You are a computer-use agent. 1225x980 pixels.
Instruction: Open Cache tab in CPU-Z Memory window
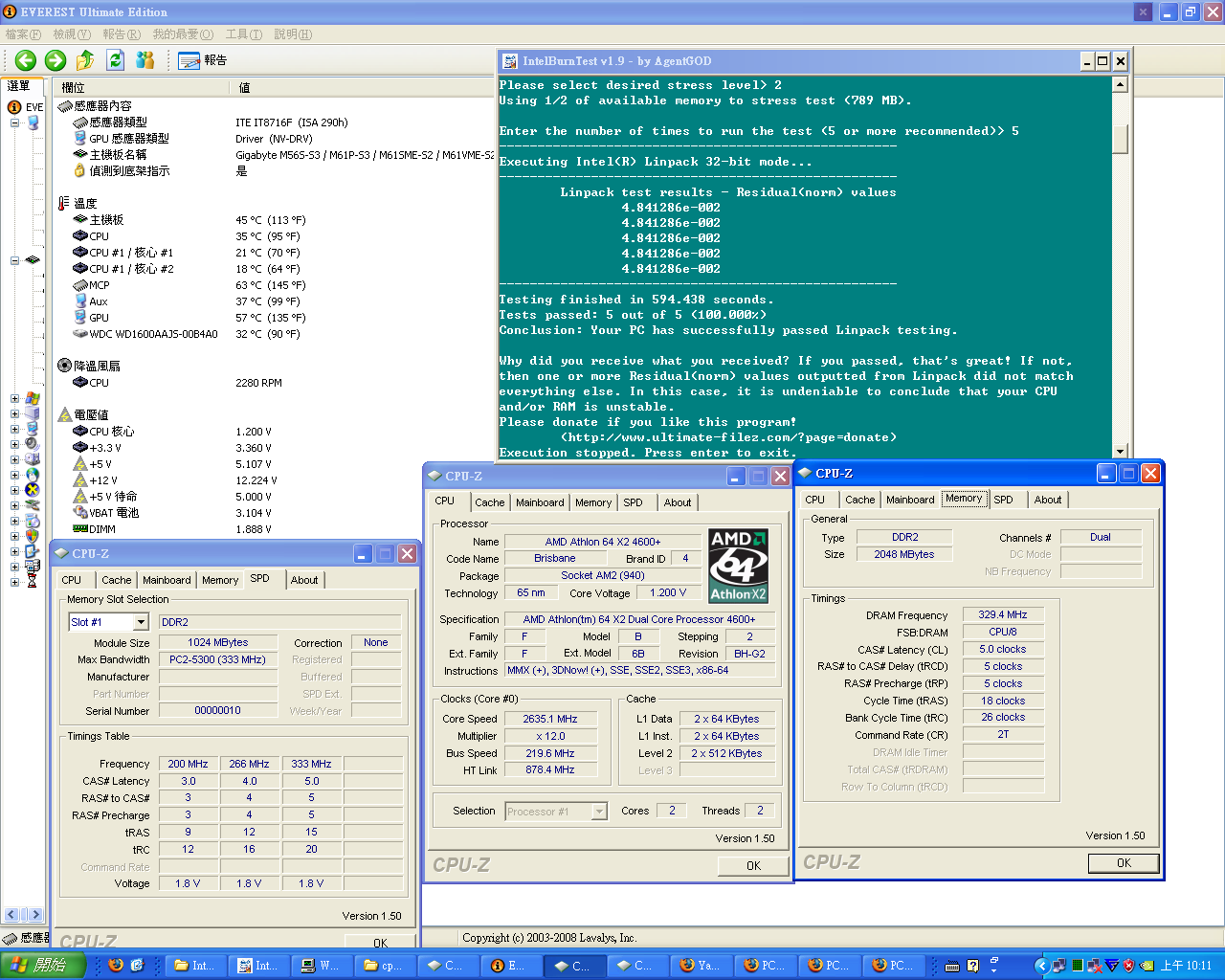pyautogui.click(x=859, y=500)
